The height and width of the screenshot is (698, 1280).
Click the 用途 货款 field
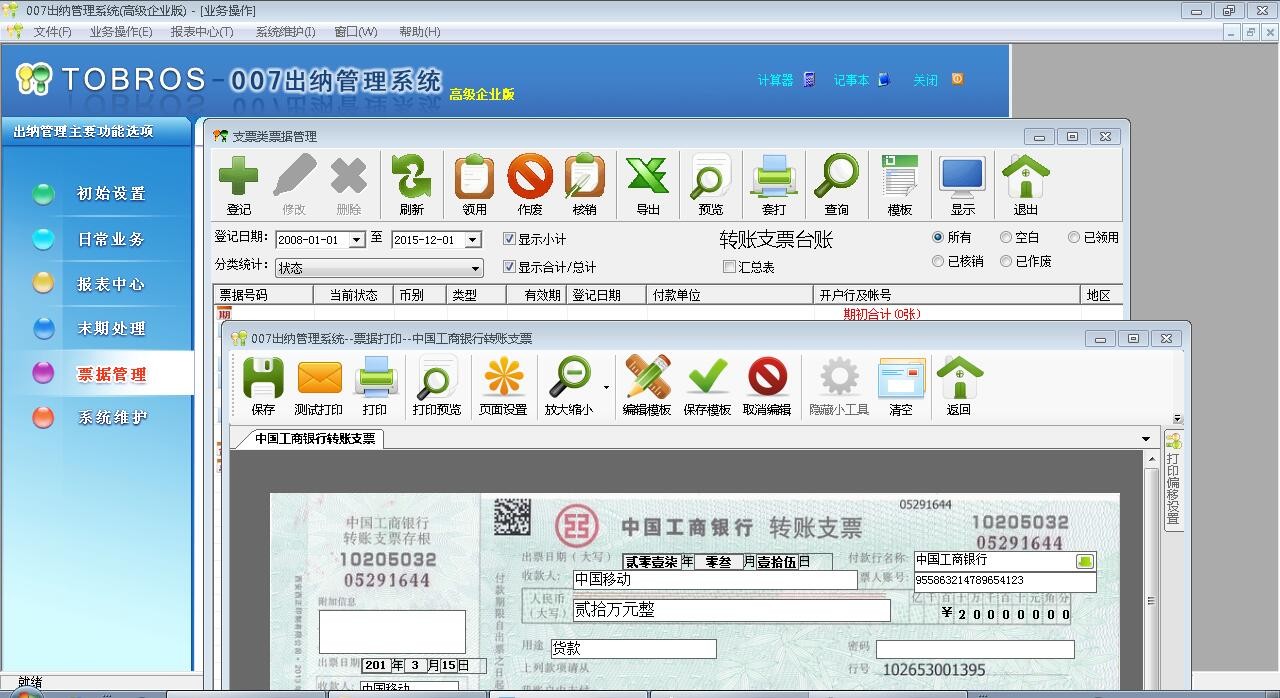(633, 648)
